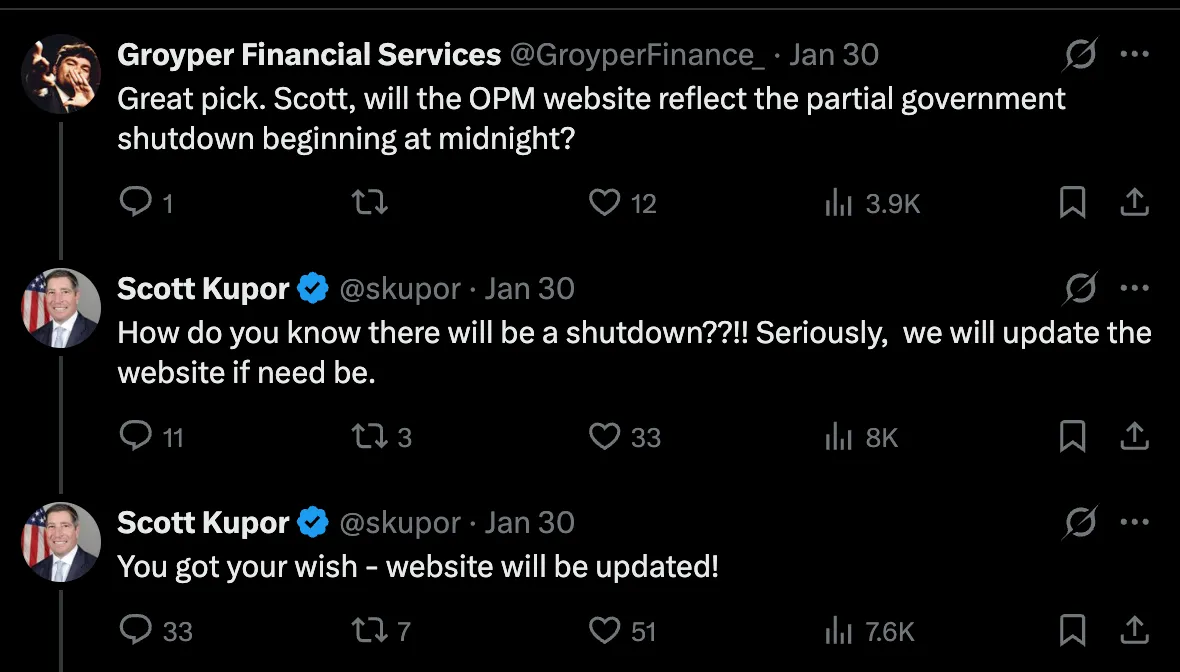Screen dimensions: 1180x672
Task: Share Scott Kupor's first reply
Action: [x=1135, y=437]
